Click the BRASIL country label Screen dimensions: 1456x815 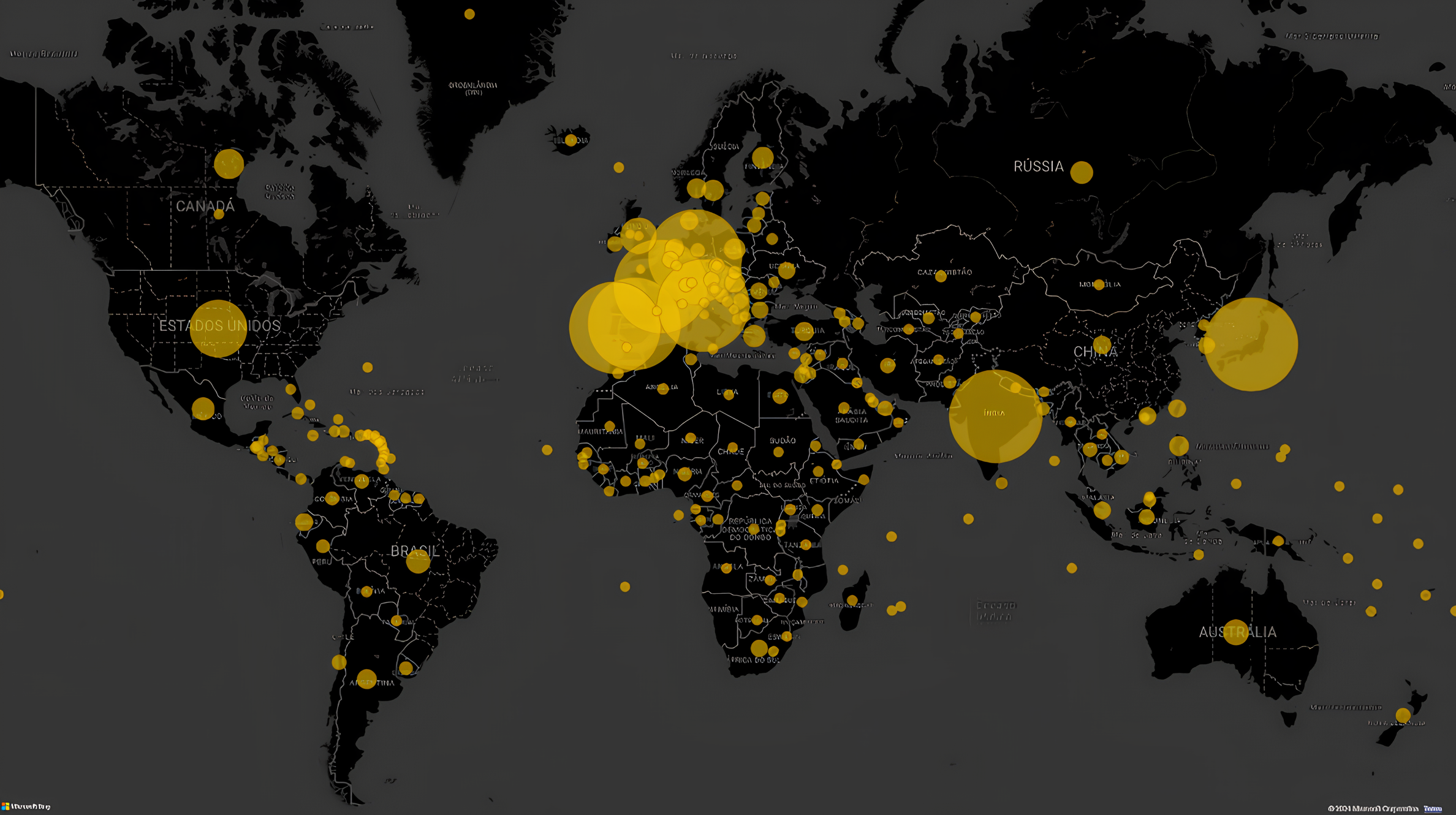[x=415, y=551]
